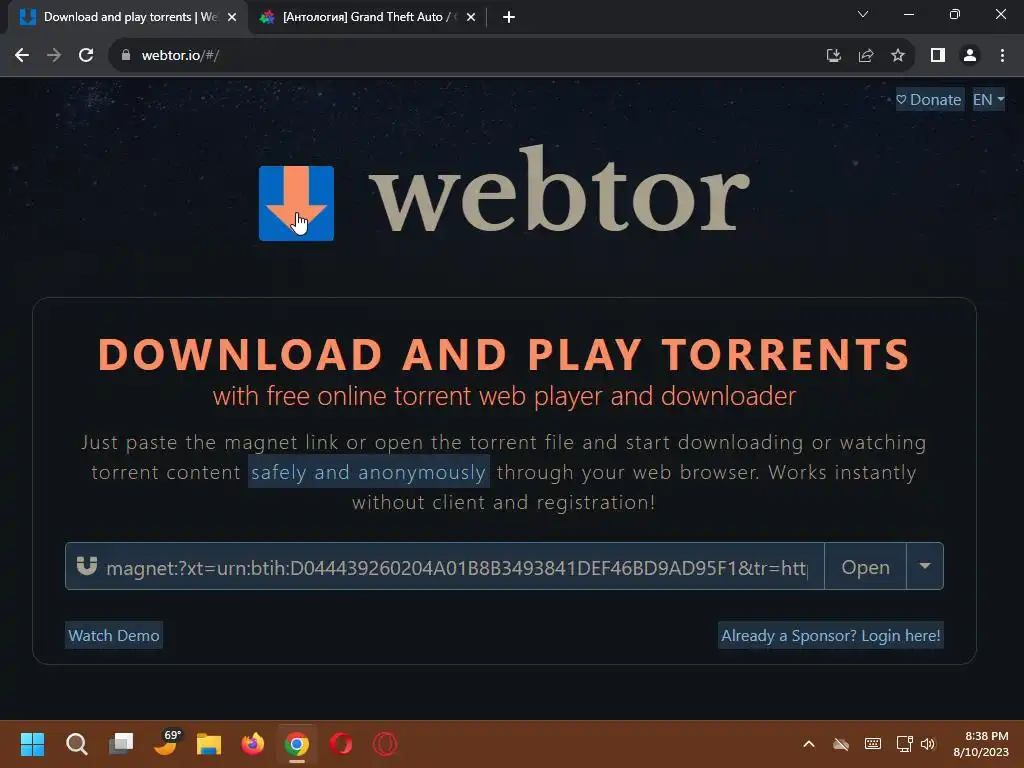This screenshot has height=768, width=1024.
Task: Toggle the browser side panel
Action: (x=938, y=56)
